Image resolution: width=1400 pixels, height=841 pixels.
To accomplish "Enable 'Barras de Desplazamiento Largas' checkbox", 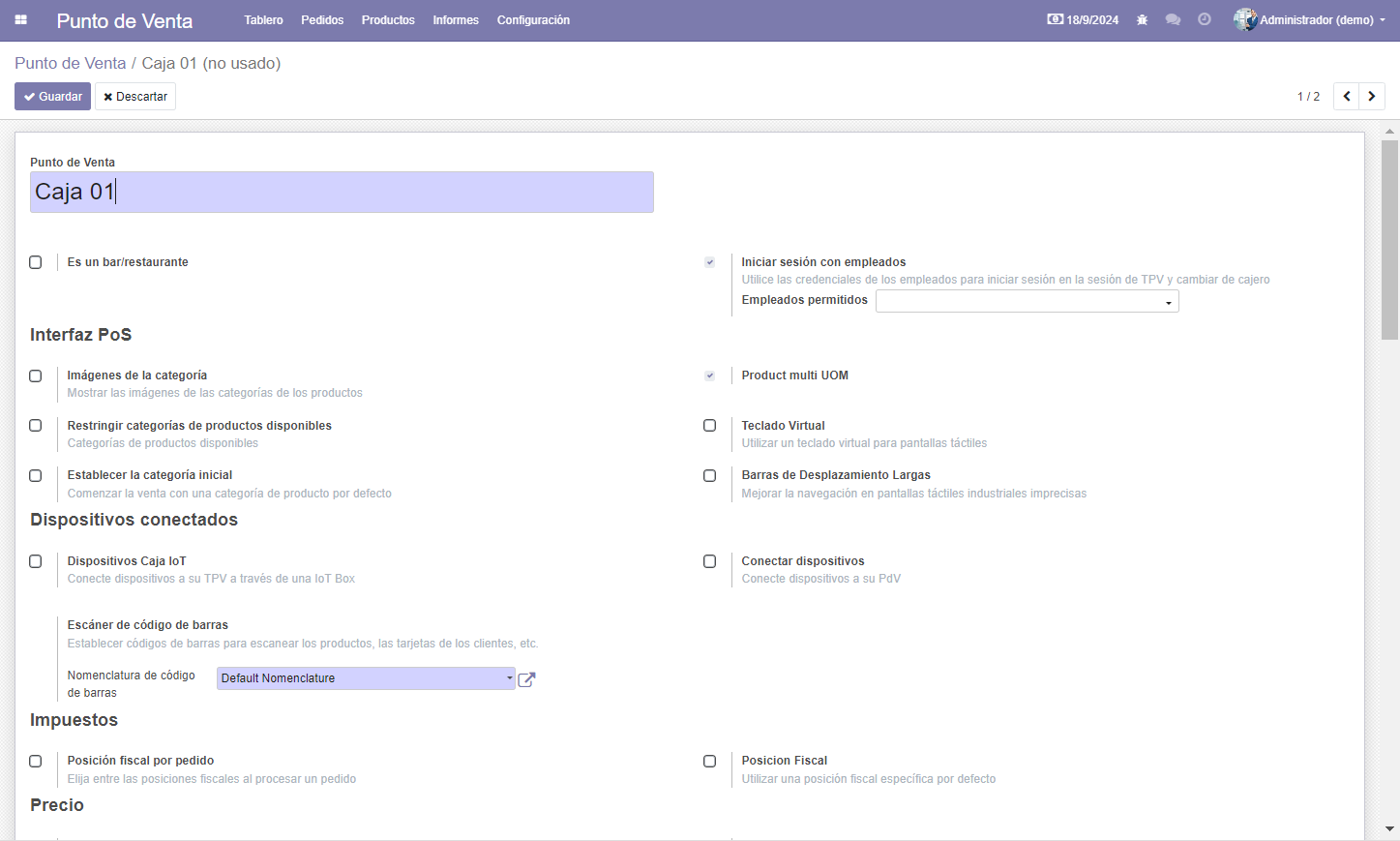I will tap(710, 475).
